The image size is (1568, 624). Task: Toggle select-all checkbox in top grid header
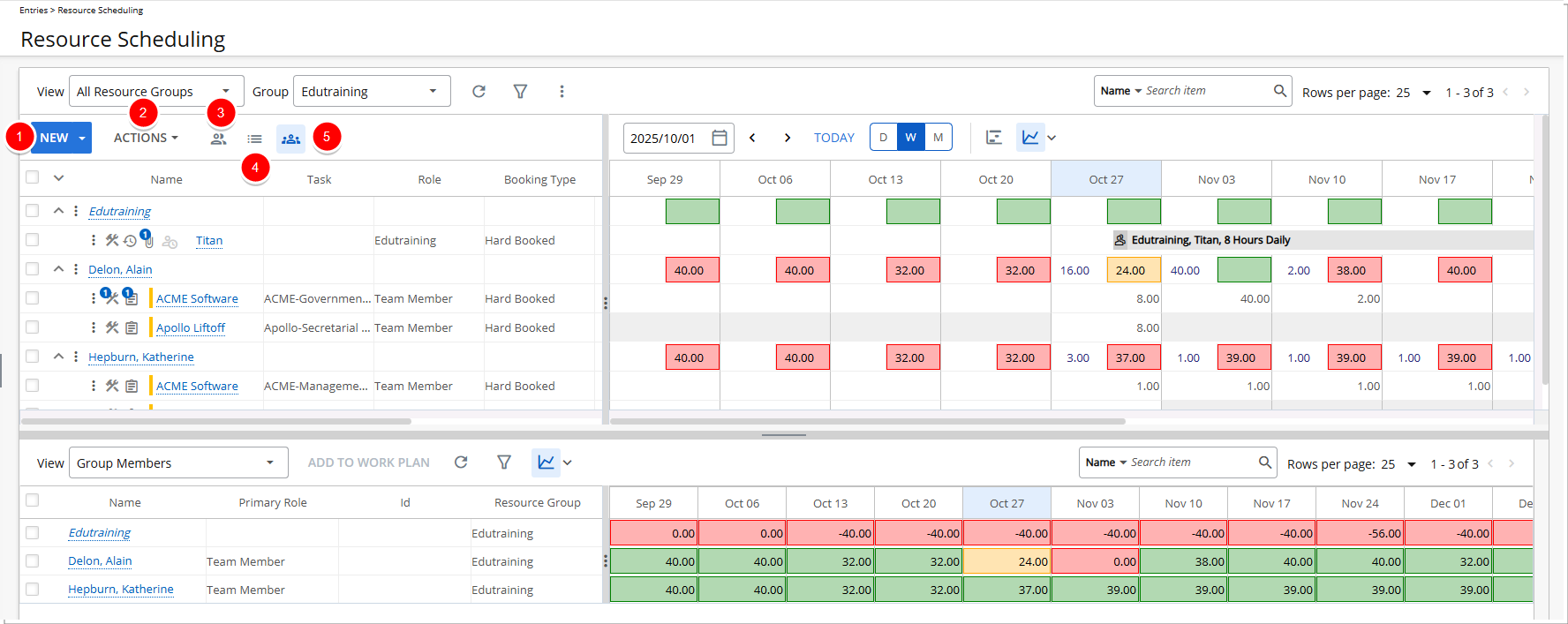click(x=33, y=177)
